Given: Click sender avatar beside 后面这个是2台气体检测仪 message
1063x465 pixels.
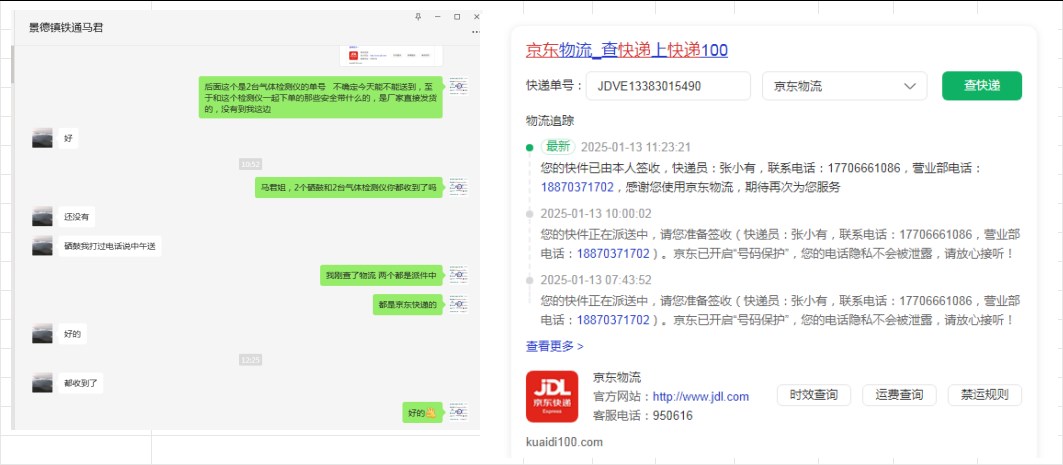Looking at the screenshot, I should 458,86.
